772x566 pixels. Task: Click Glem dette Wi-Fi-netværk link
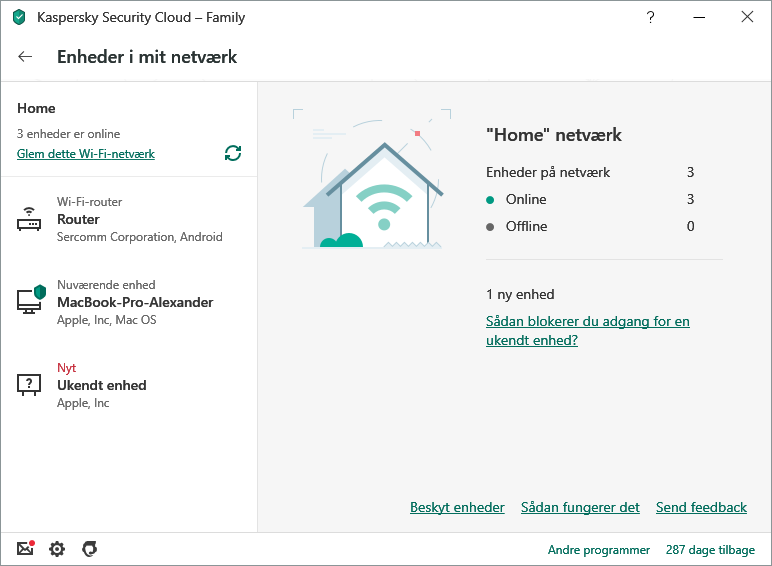pos(86,154)
